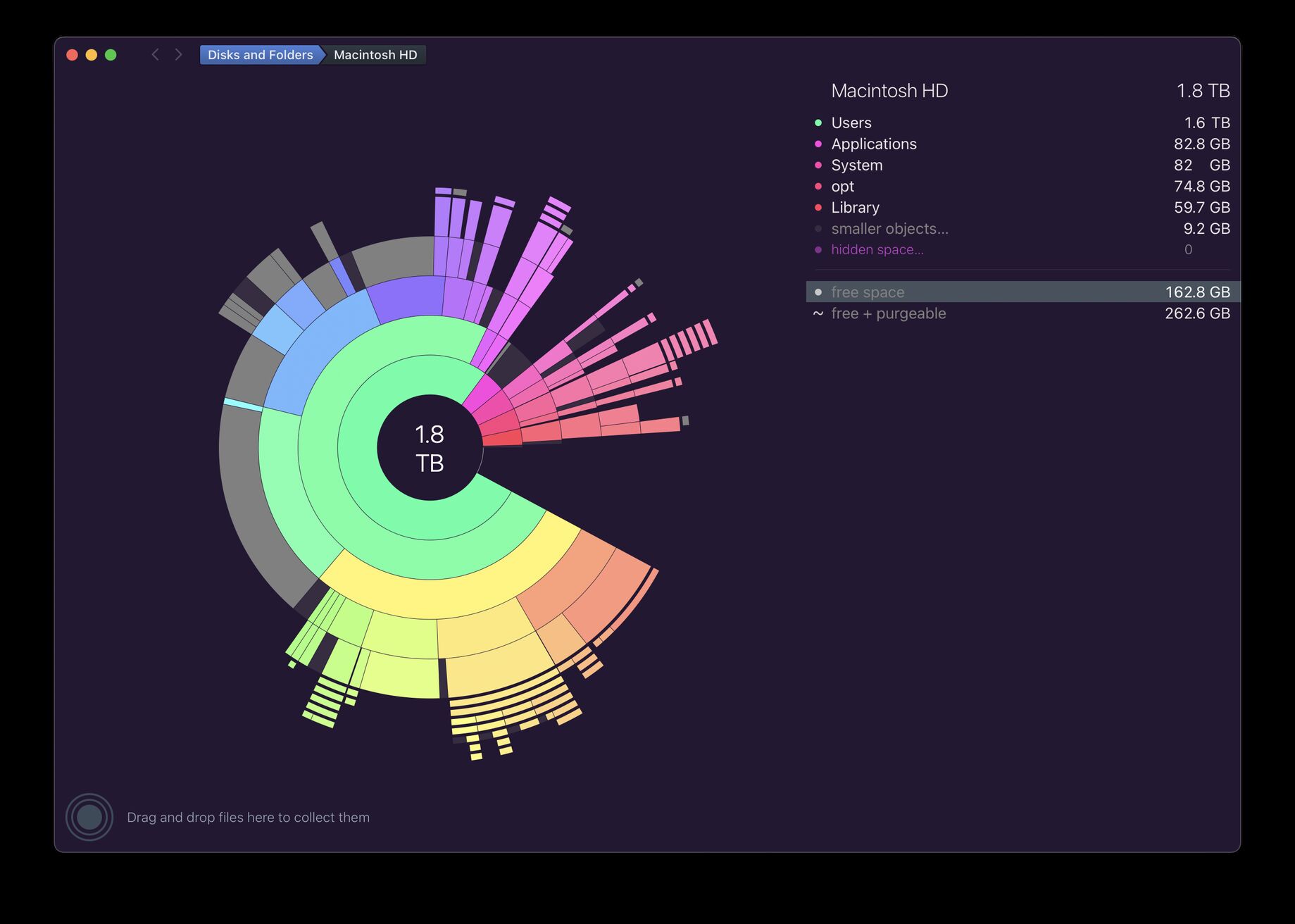This screenshot has width=1295, height=924.
Task: Open the Disks and Folders breadcrumb
Action: tap(260, 55)
